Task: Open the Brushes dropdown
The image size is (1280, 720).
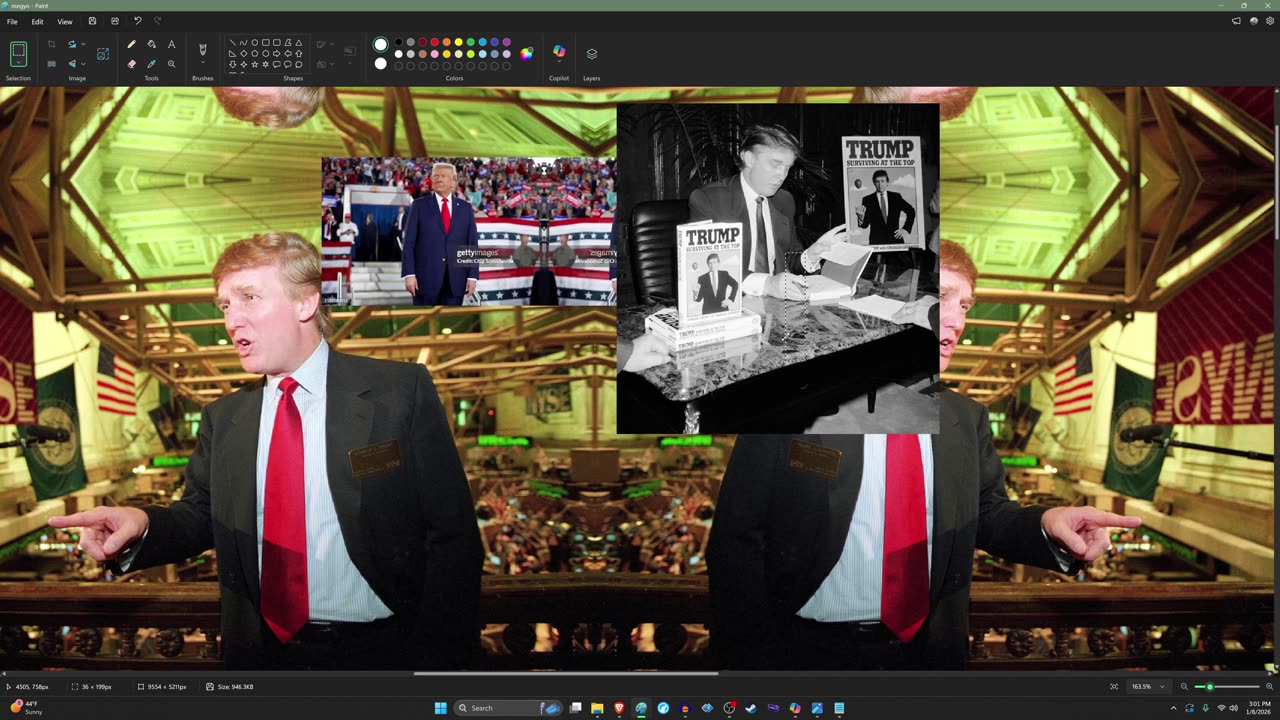Action: pyautogui.click(x=202, y=64)
